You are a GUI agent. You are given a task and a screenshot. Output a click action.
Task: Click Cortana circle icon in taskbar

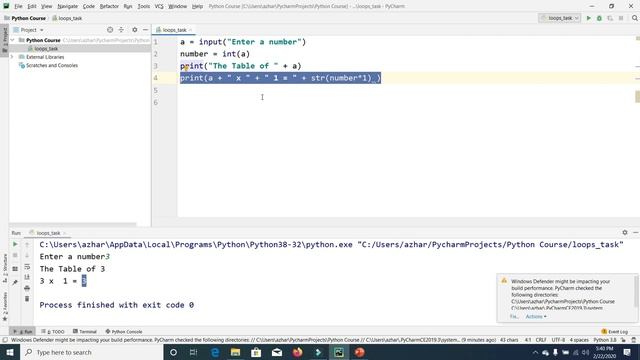point(173,352)
